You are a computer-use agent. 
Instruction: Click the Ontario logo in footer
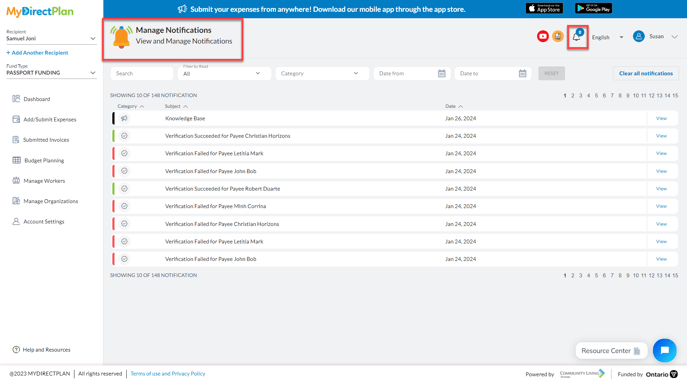click(x=662, y=374)
